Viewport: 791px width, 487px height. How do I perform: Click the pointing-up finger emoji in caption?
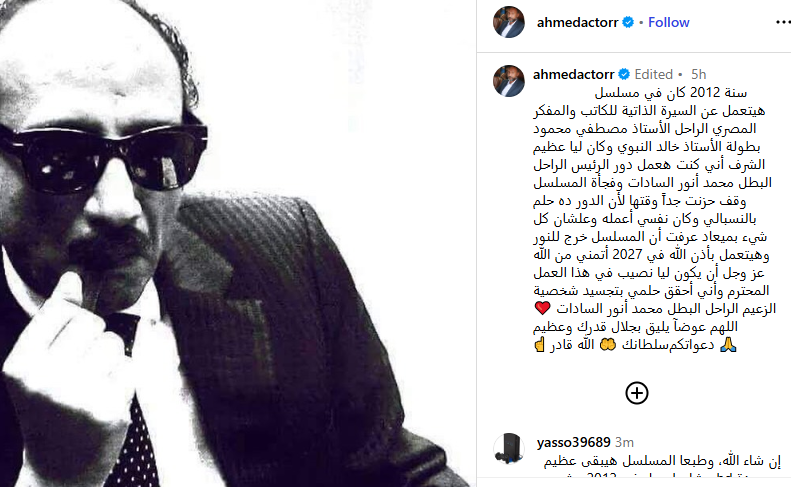click(x=539, y=345)
